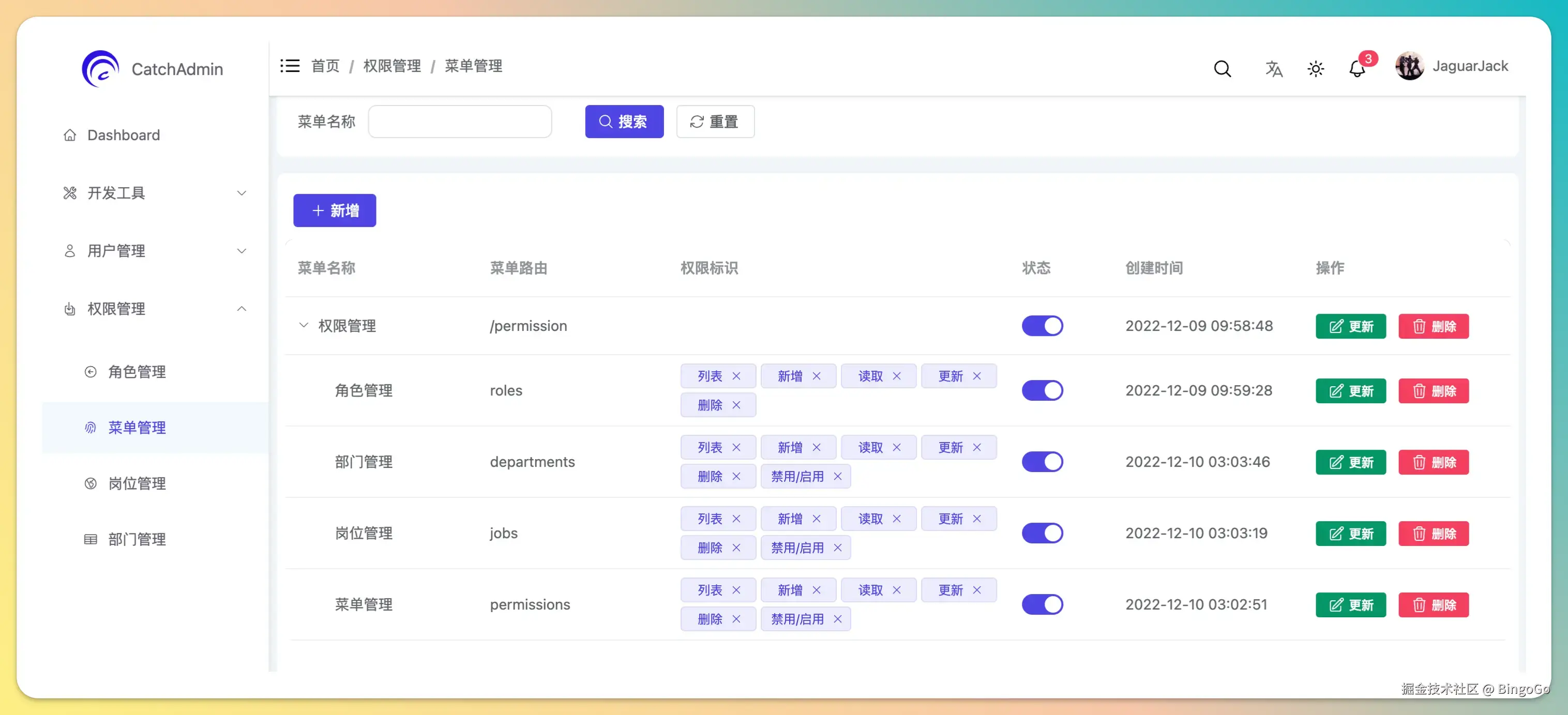Viewport: 1568px width, 715px height.
Task: Select 角色管理 in the sidebar menu
Action: pos(137,371)
